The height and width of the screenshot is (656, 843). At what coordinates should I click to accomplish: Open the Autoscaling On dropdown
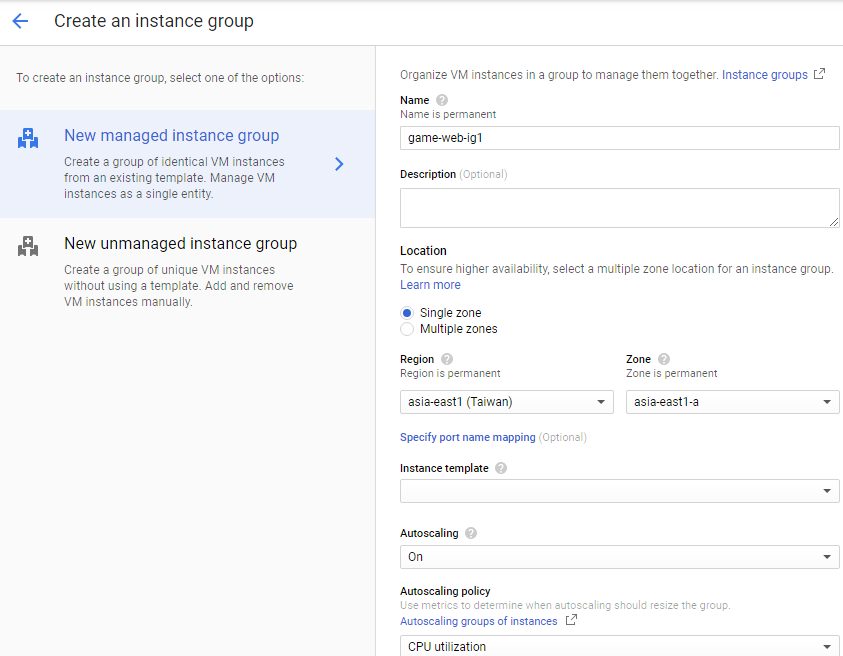(x=619, y=557)
